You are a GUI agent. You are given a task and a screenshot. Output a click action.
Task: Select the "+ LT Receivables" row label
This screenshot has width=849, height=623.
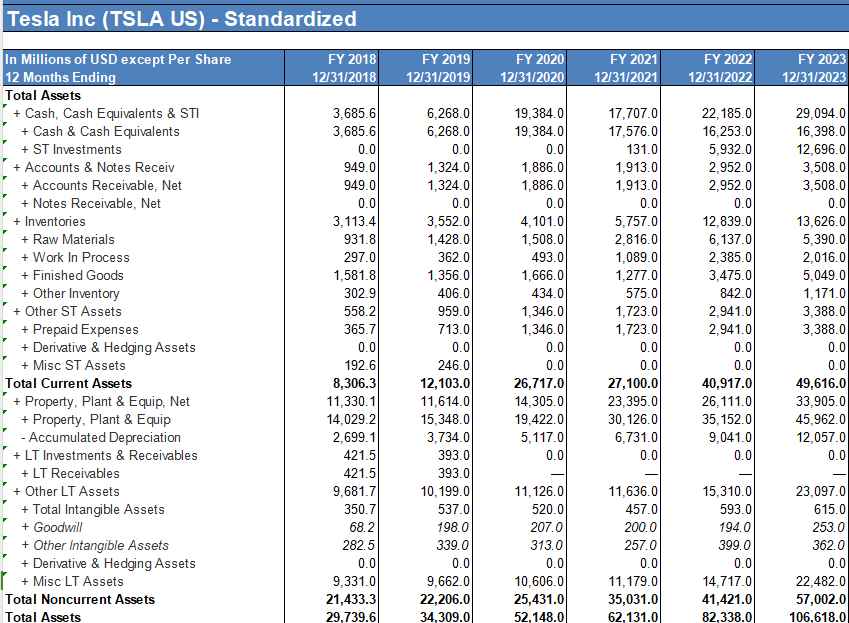point(70,474)
